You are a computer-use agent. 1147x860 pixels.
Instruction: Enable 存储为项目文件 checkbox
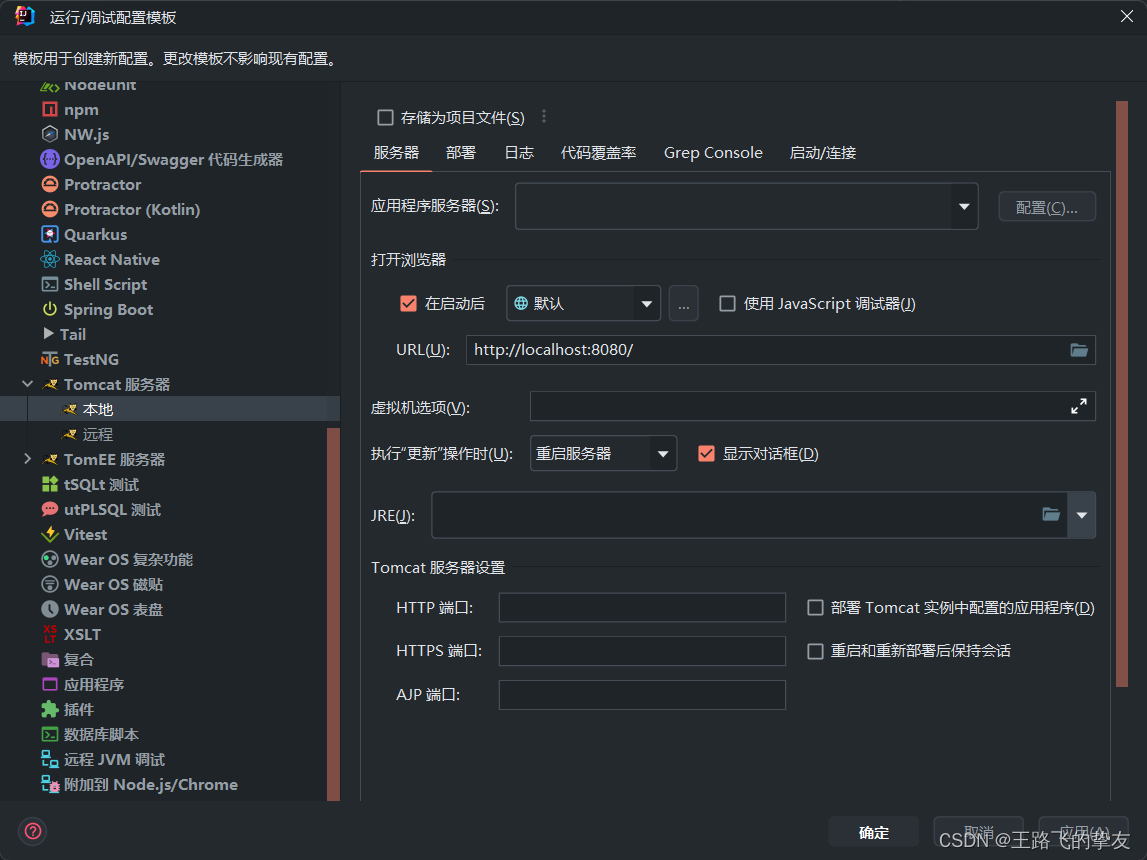[x=385, y=117]
